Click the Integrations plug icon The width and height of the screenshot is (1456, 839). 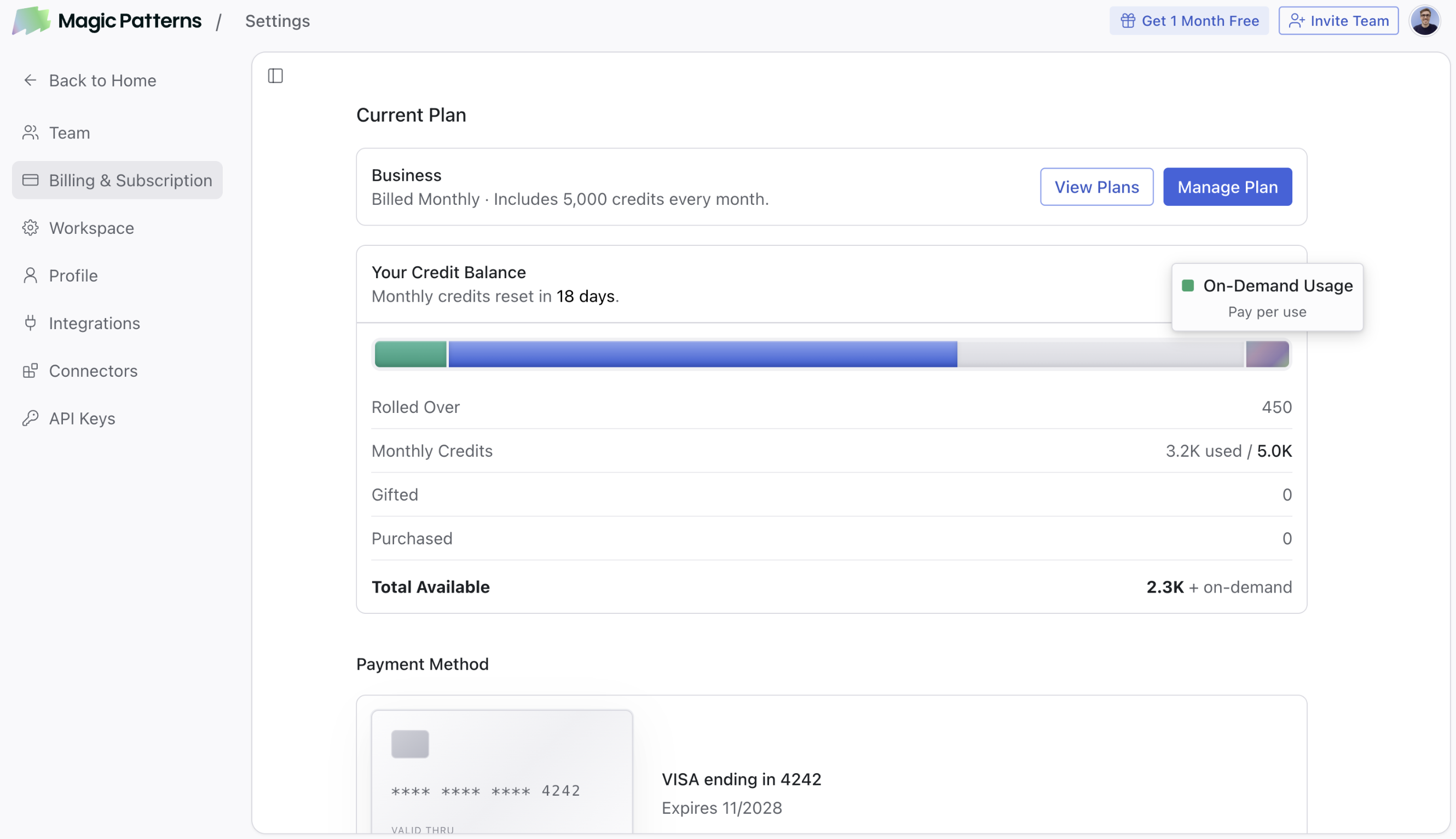pos(31,323)
